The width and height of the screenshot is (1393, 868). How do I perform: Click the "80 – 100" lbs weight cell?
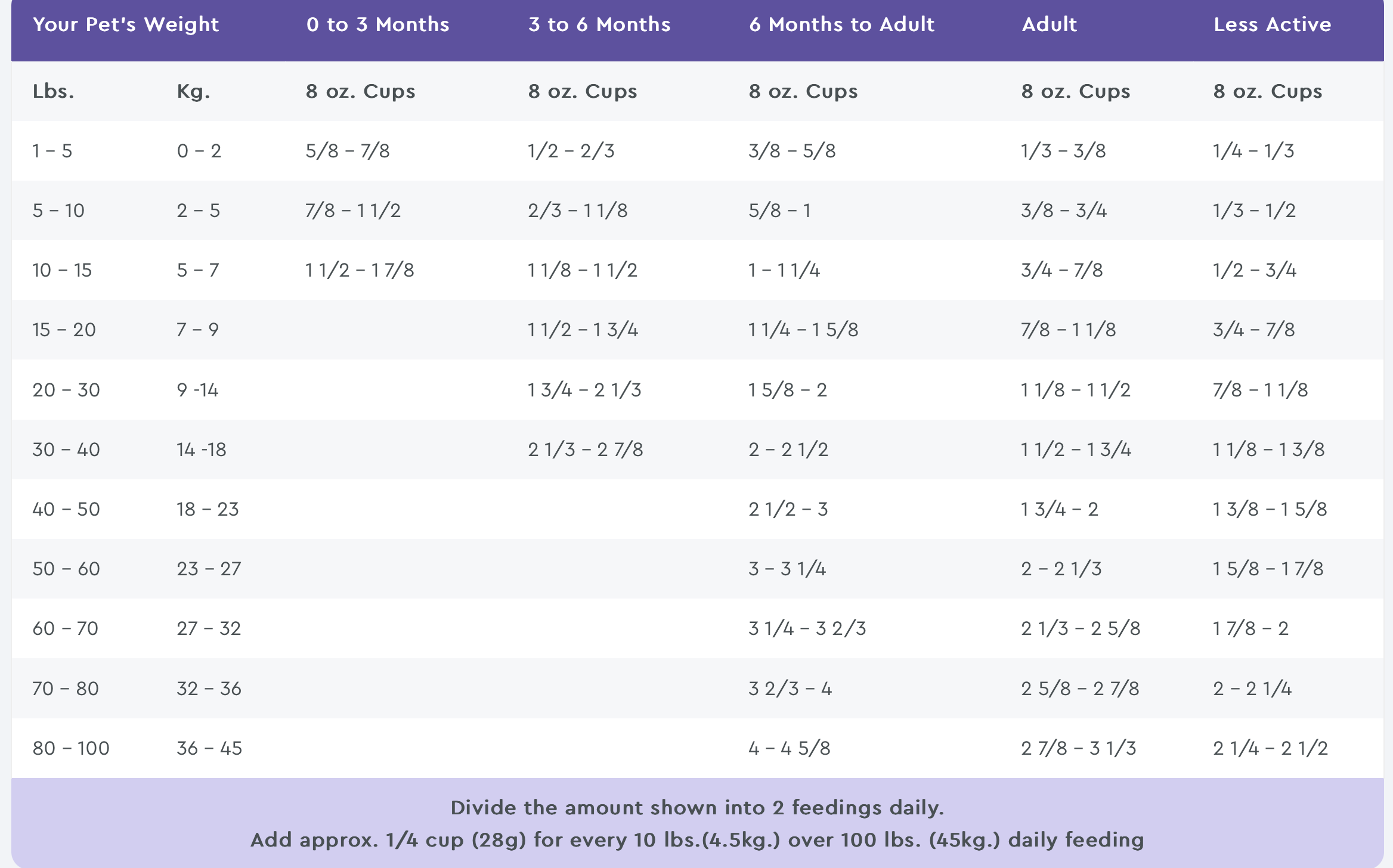[x=71, y=748]
